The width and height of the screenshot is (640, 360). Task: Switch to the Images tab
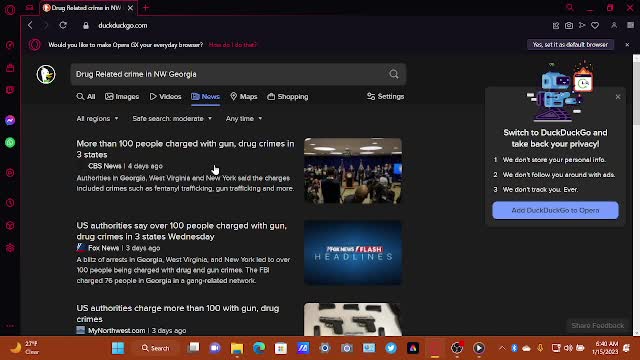(122, 97)
